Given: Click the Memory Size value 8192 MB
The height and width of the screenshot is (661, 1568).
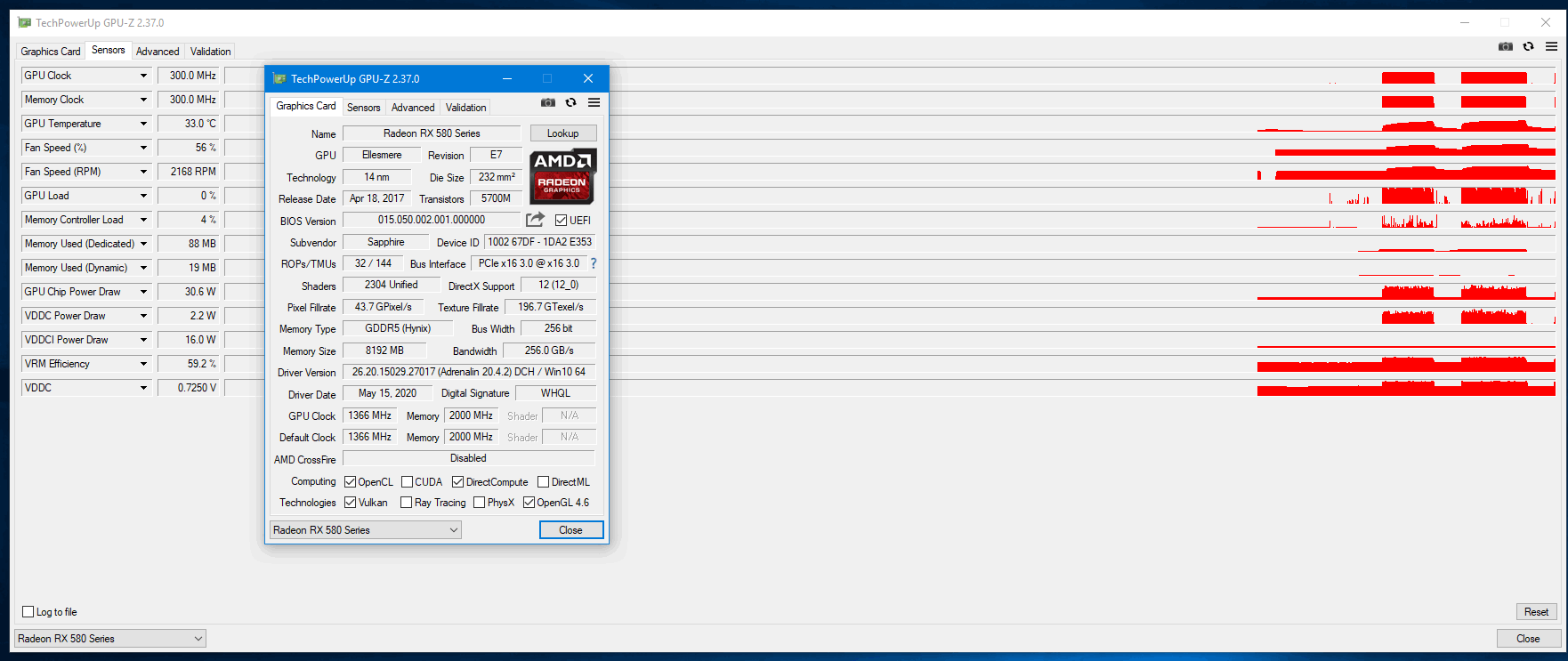Looking at the screenshot, I should click(384, 351).
